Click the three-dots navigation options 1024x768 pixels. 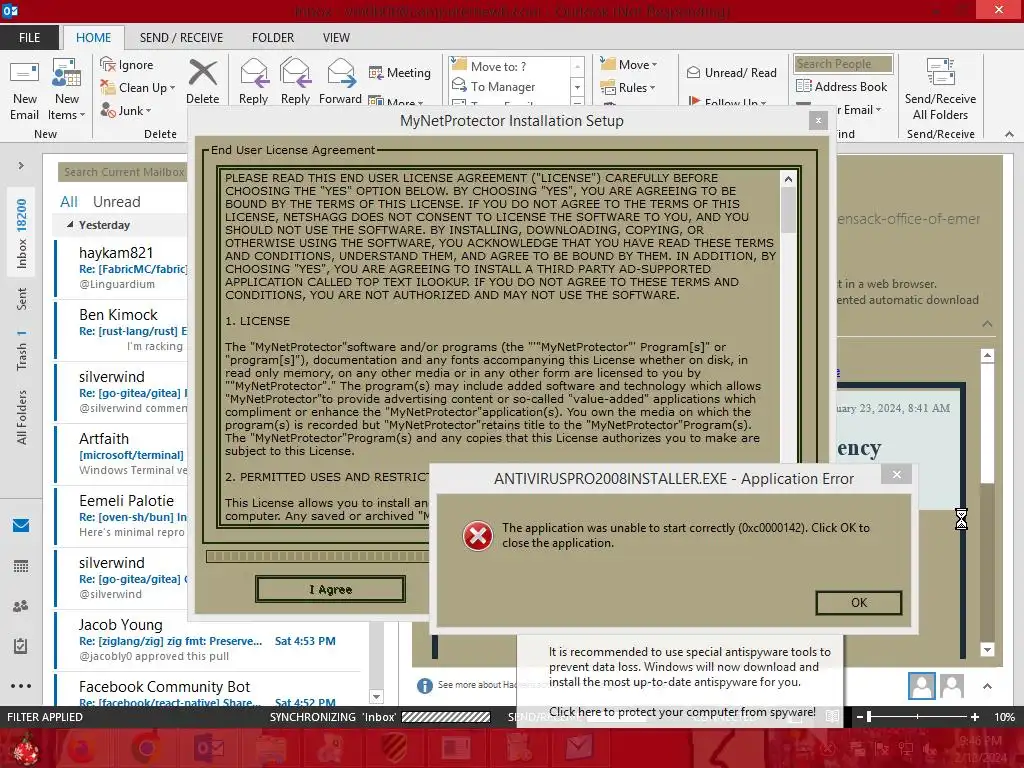21,686
